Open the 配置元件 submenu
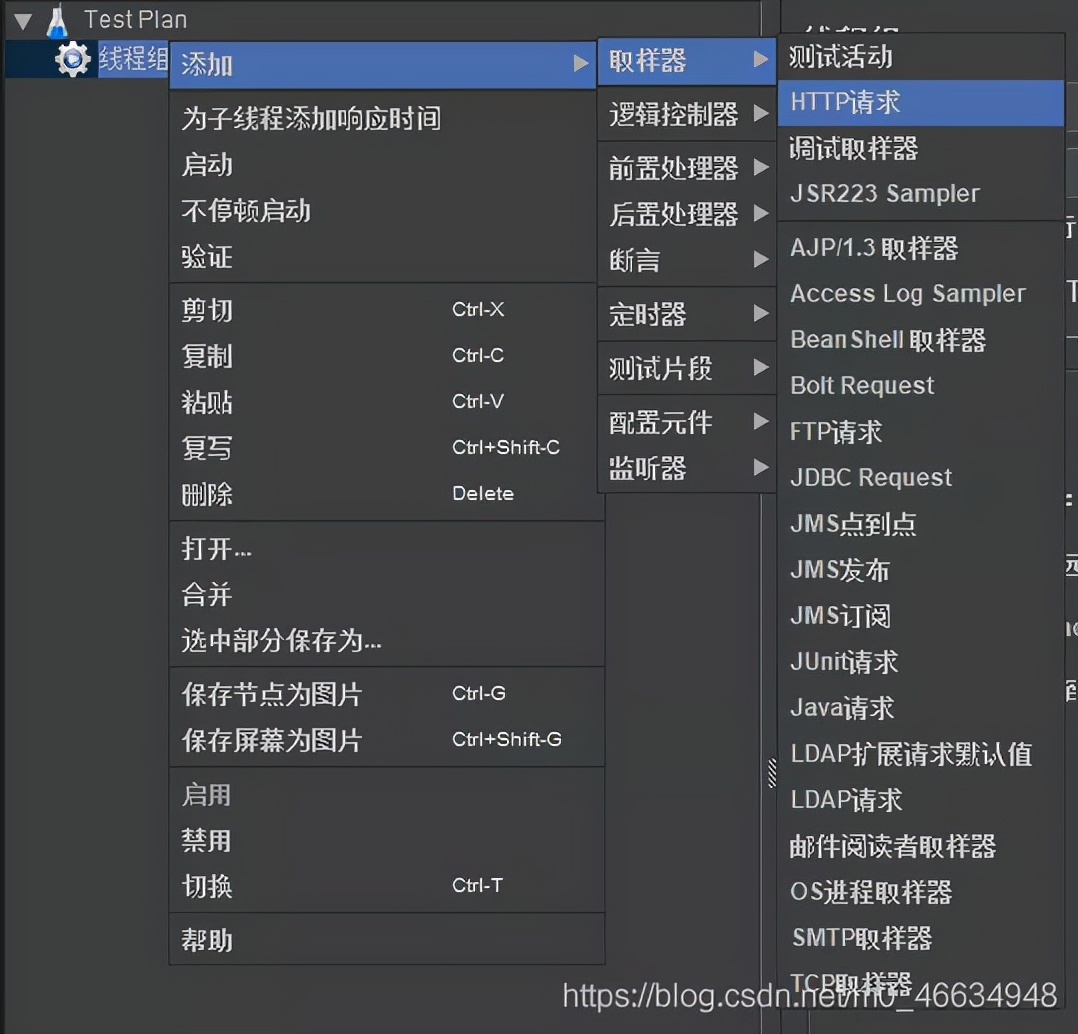1078x1034 pixels. 658,422
